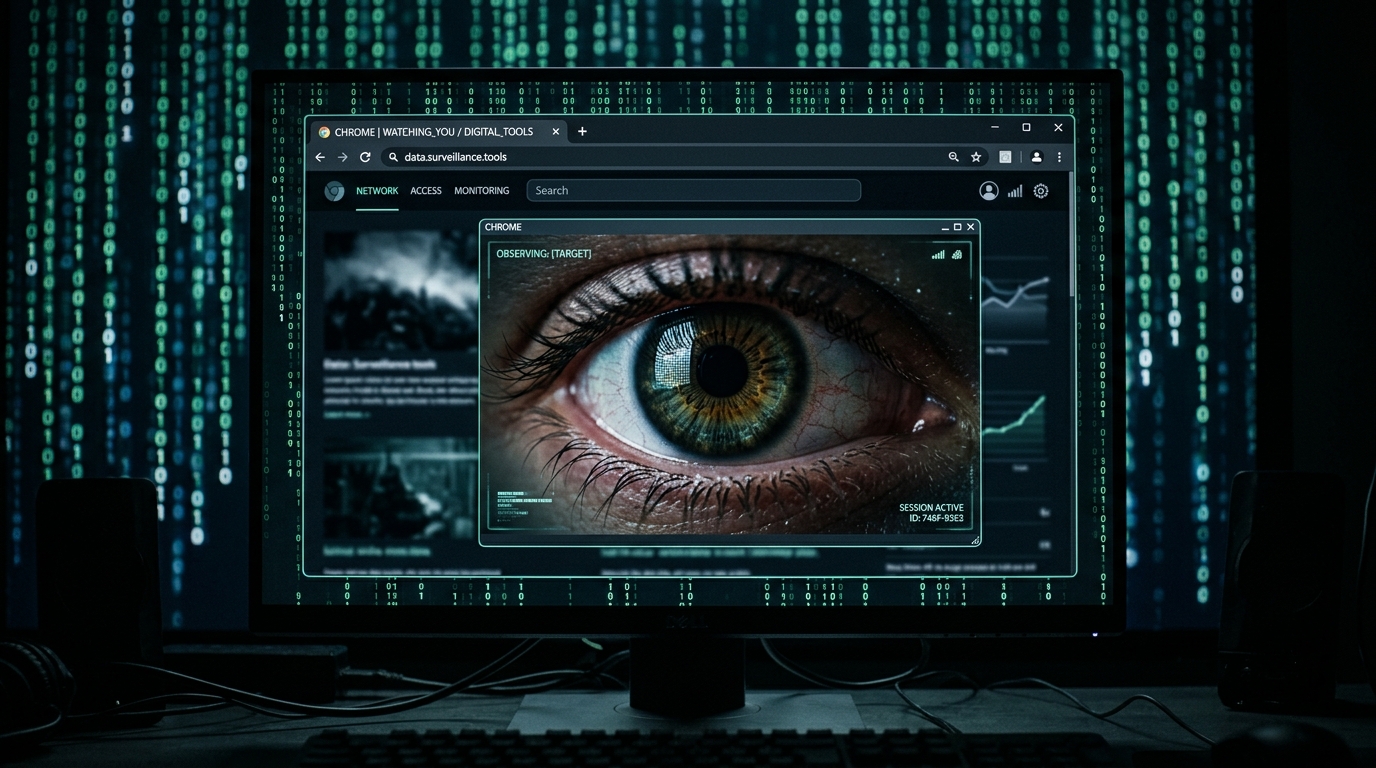Image resolution: width=1376 pixels, height=768 pixels.
Task: Open the user account icon in site header
Action: point(988,191)
